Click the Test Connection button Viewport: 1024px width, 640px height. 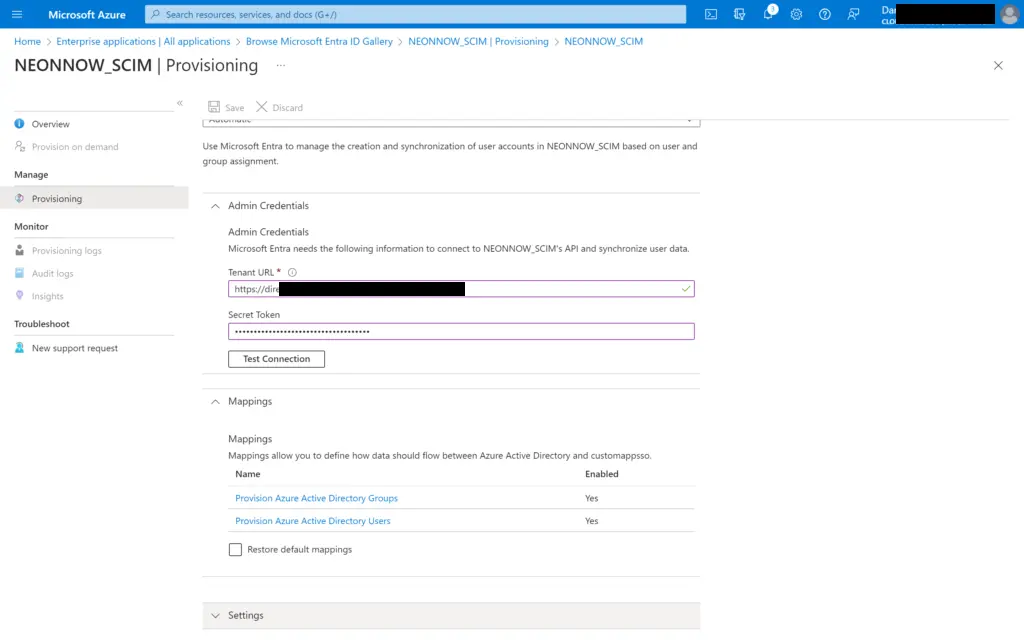(276, 358)
